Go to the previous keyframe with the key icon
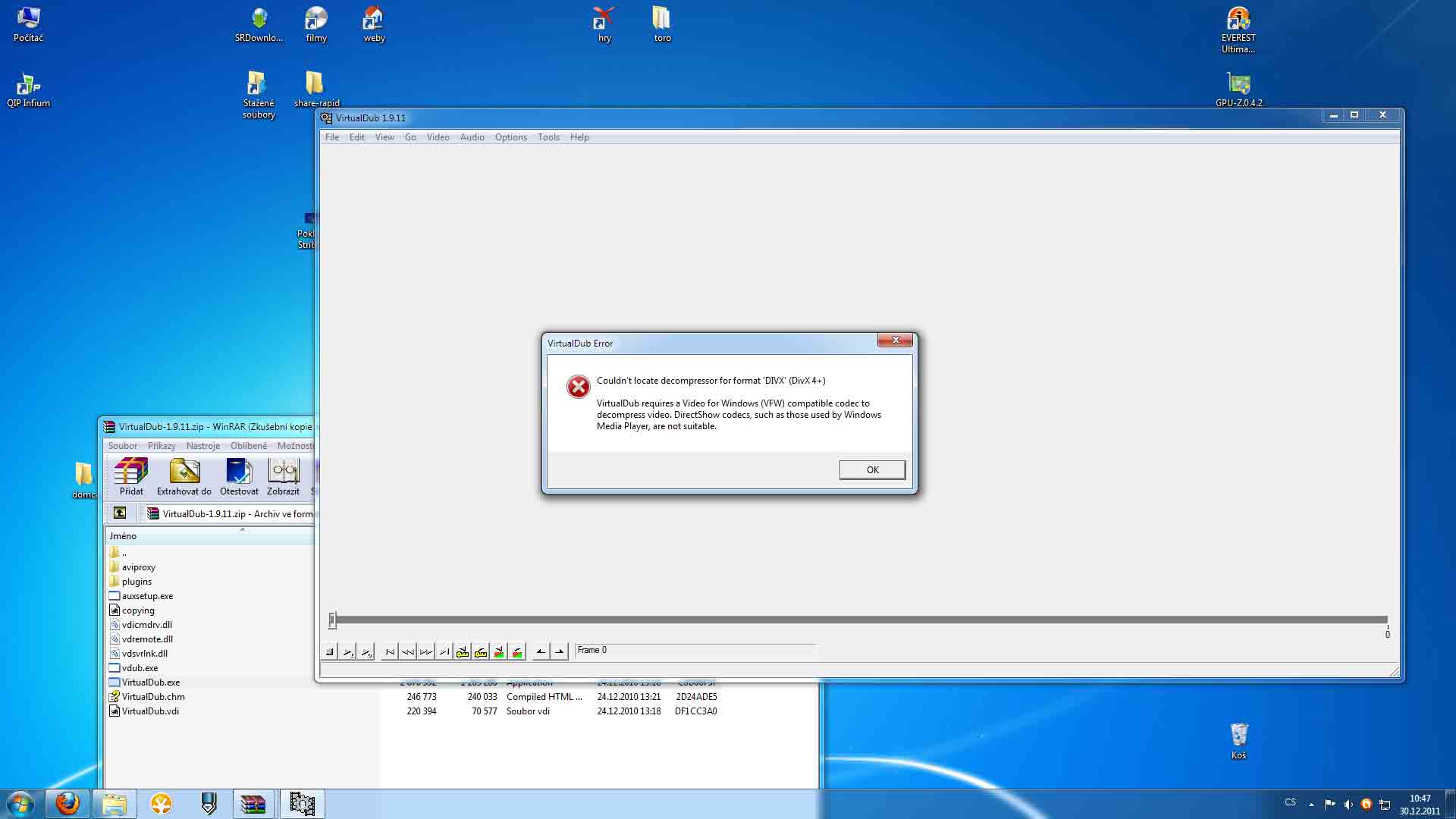The image size is (1456, 819). 463,651
